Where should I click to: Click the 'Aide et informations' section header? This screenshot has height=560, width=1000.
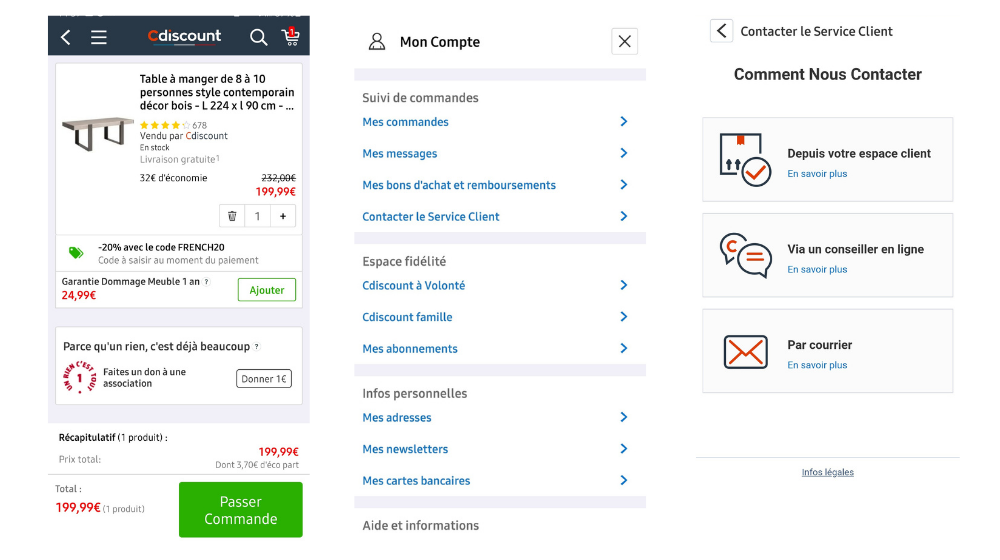[421, 526]
